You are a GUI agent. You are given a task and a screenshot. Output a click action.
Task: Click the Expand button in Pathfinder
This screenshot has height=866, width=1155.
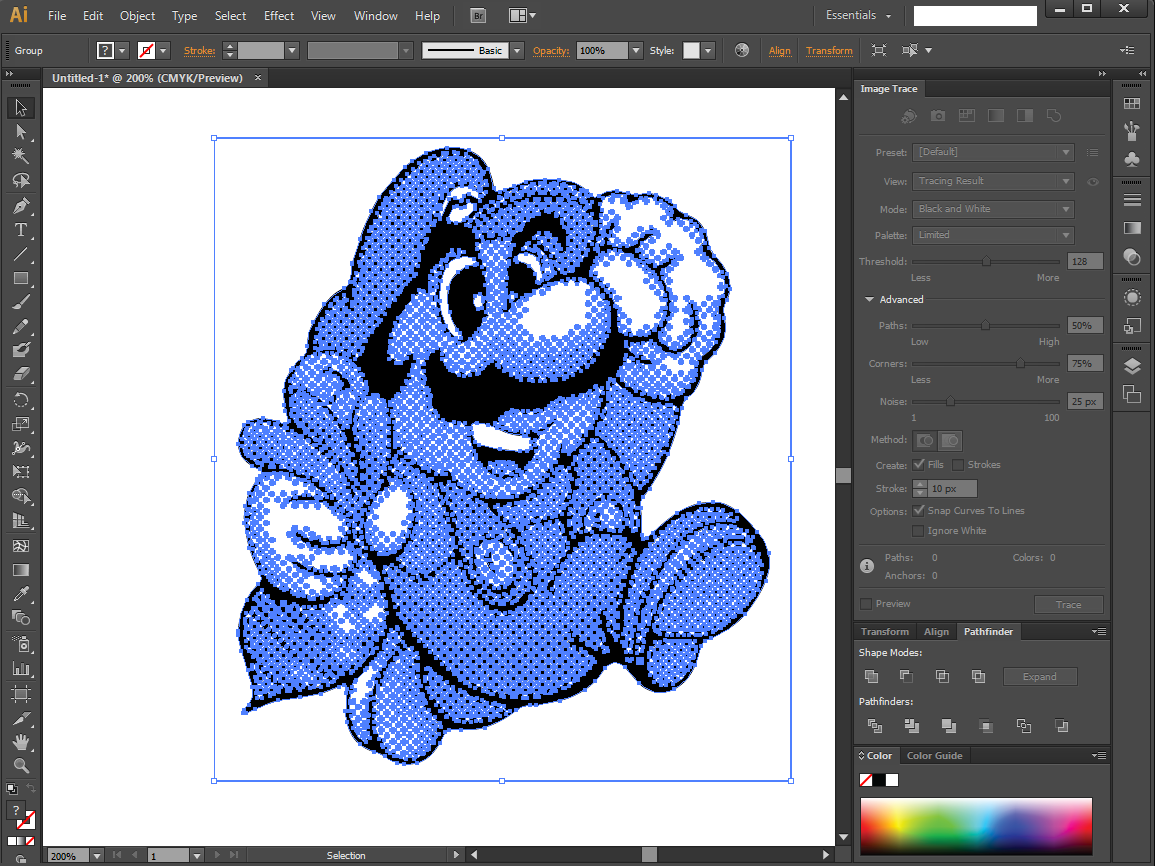[x=1039, y=677]
